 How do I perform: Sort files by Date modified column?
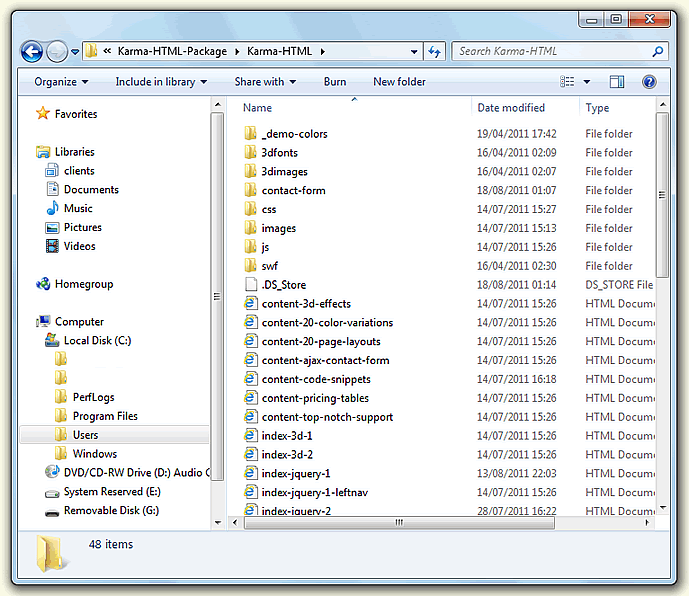click(511, 108)
